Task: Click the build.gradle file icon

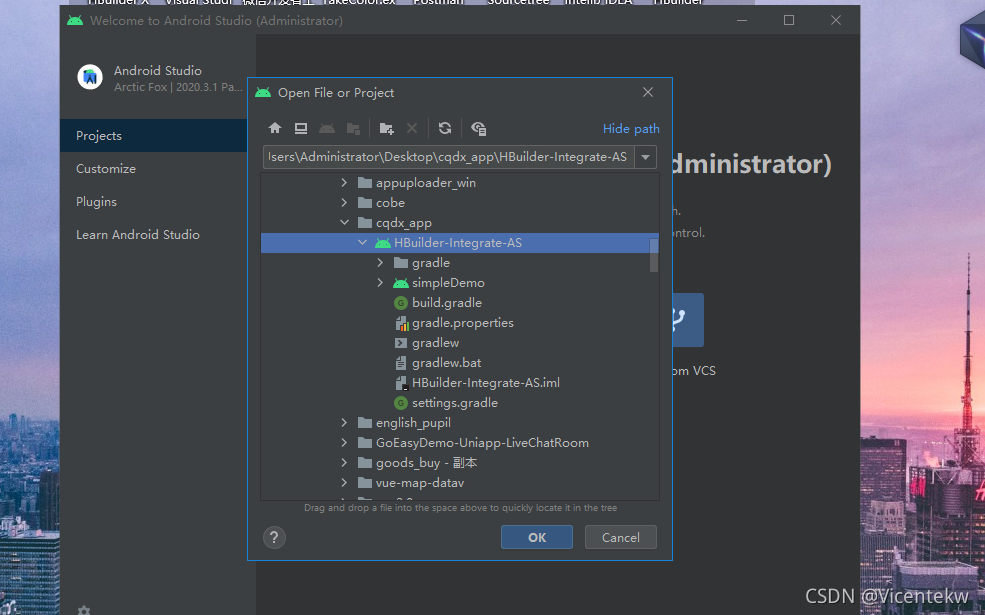Action: pyautogui.click(x=401, y=303)
